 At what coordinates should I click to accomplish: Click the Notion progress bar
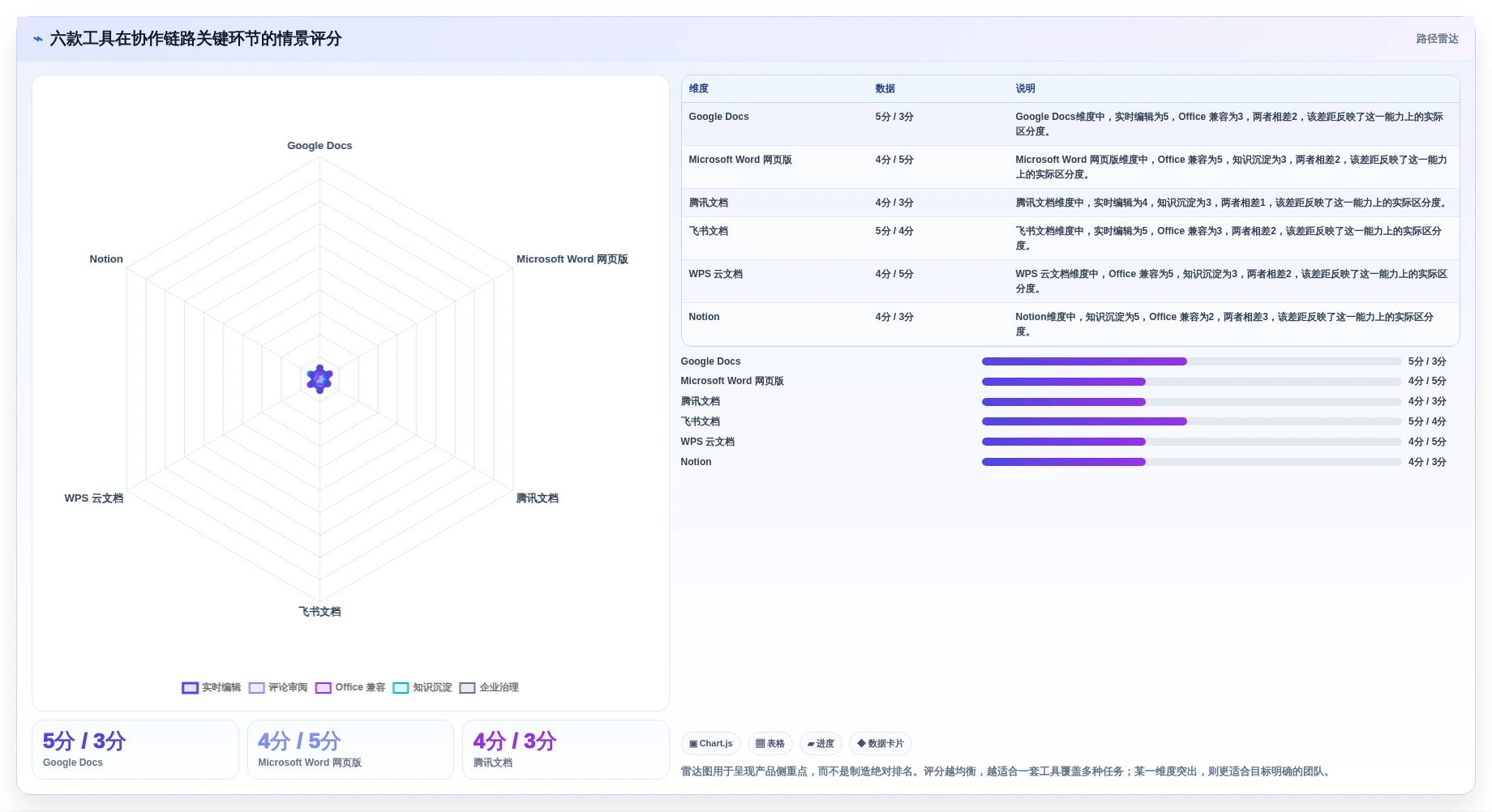tap(1191, 462)
